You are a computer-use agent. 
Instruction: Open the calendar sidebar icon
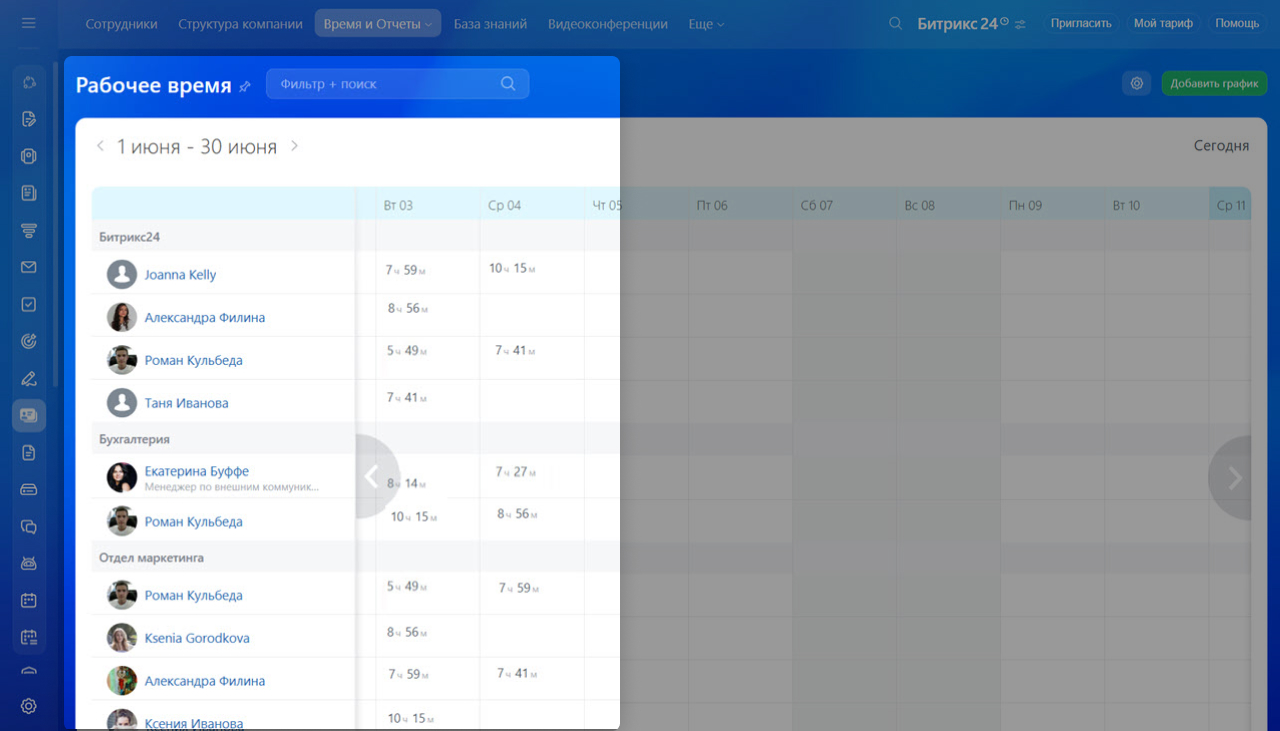tap(29, 600)
